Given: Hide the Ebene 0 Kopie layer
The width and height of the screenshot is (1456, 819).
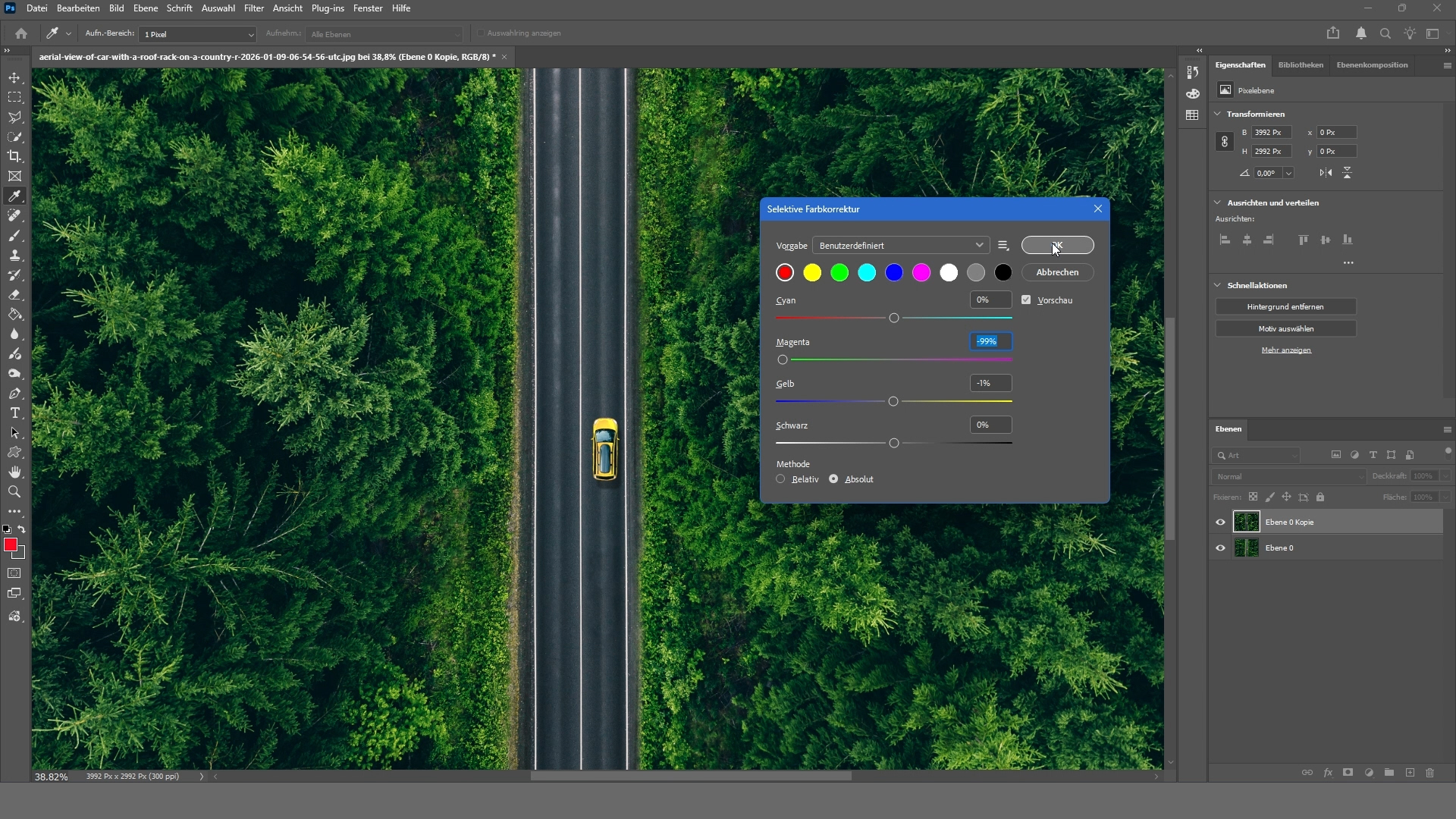Looking at the screenshot, I should point(1220,522).
